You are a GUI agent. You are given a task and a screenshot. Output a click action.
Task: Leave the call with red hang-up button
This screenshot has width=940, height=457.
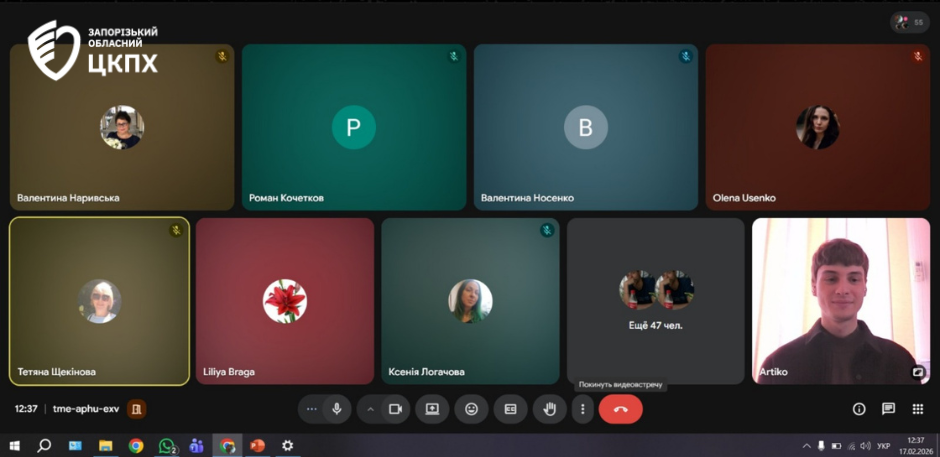[620, 409]
